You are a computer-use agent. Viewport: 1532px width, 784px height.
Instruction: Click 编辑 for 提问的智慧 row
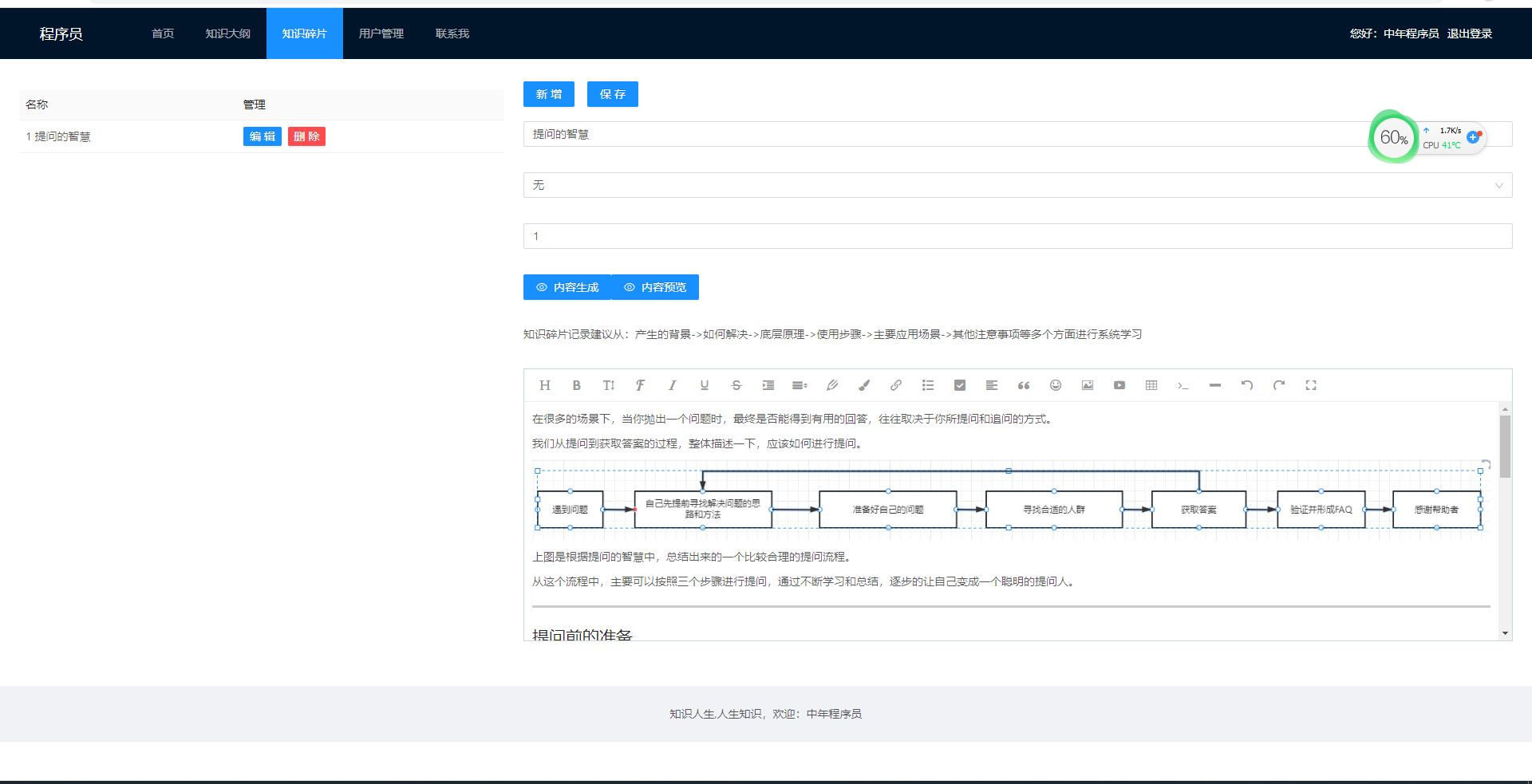click(x=263, y=136)
